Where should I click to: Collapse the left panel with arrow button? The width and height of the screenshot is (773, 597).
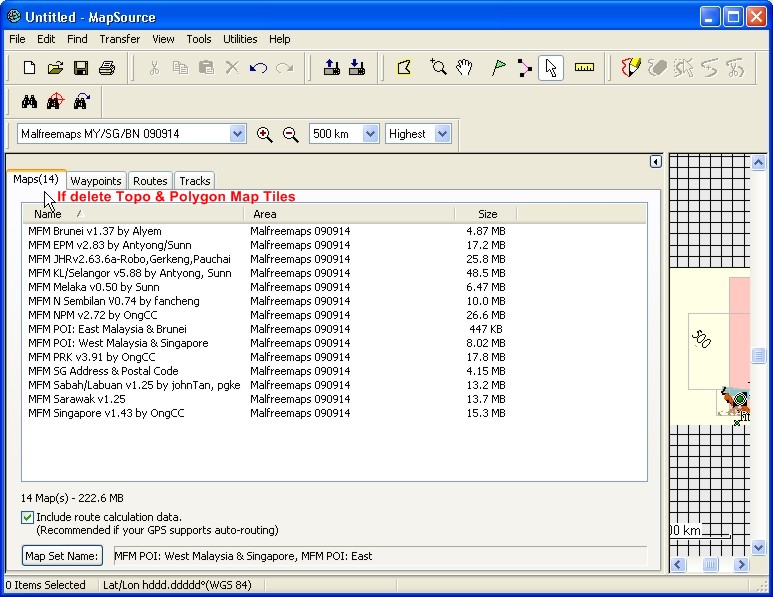point(655,162)
